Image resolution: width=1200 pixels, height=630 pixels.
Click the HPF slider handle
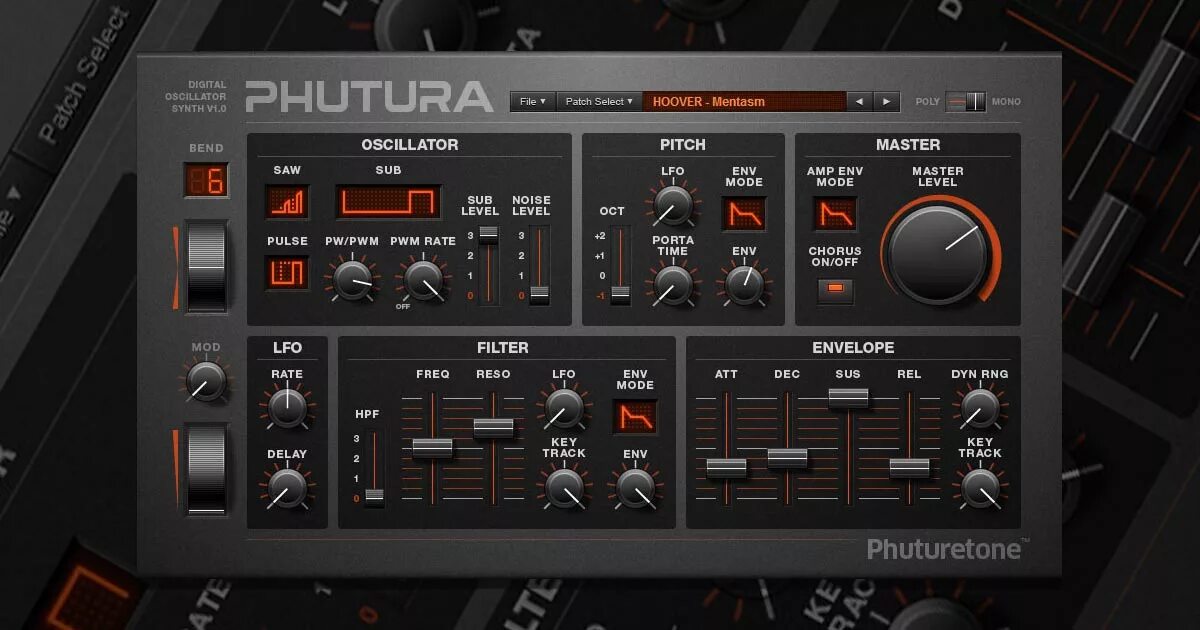(374, 495)
